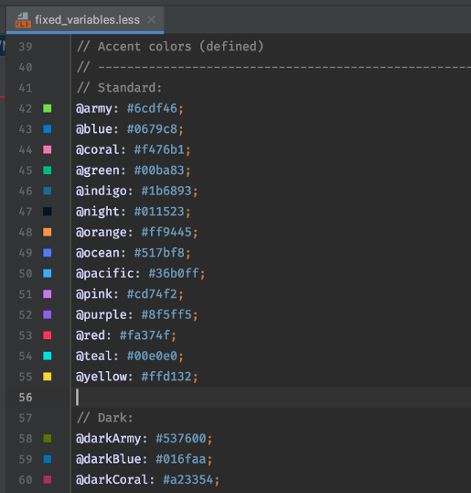Click line number 56 in gutter

point(25,397)
